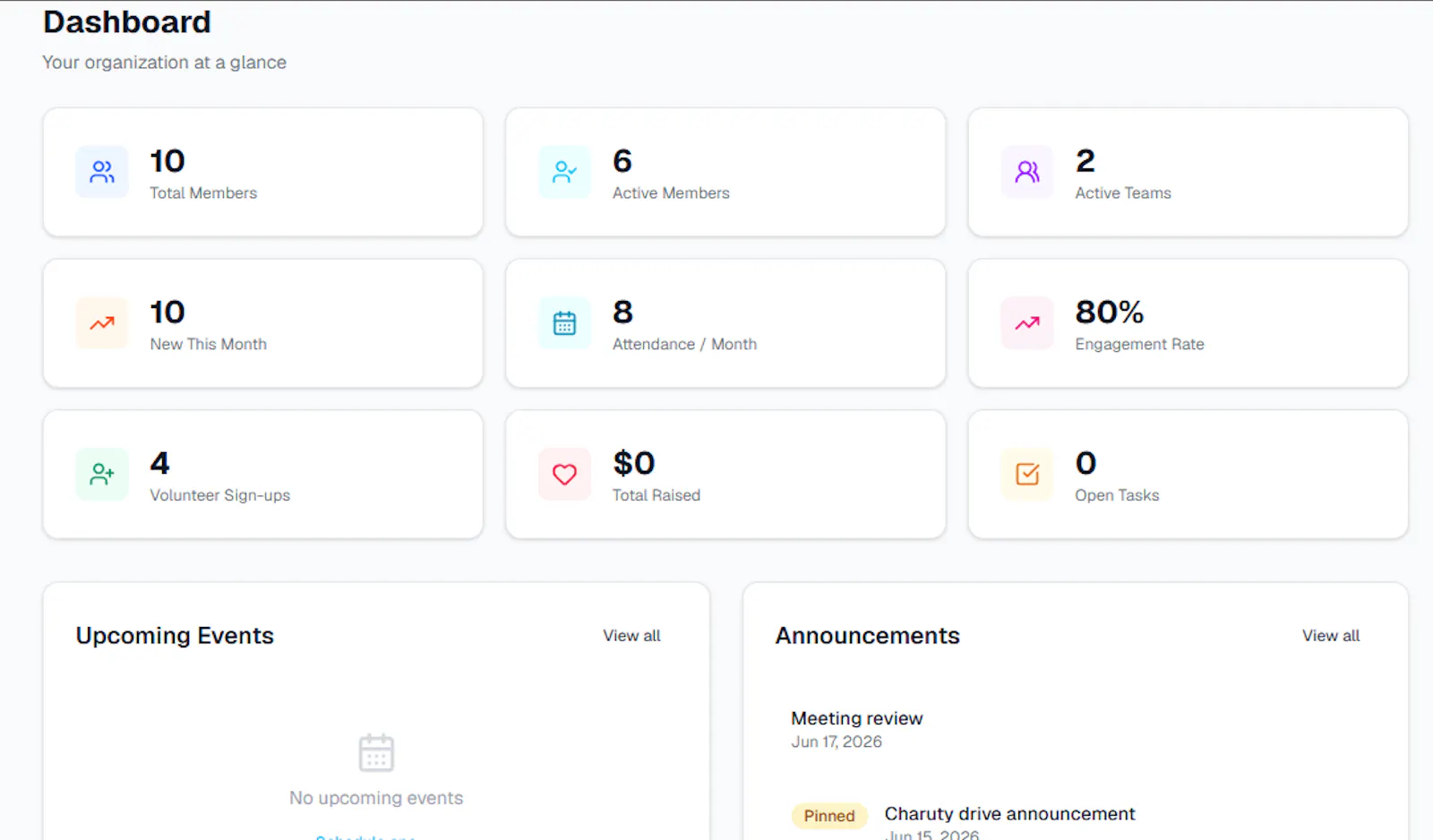This screenshot has width=1433, height=840.
Task: Select the Volunteer Sign-ups label
Action: 219,496
